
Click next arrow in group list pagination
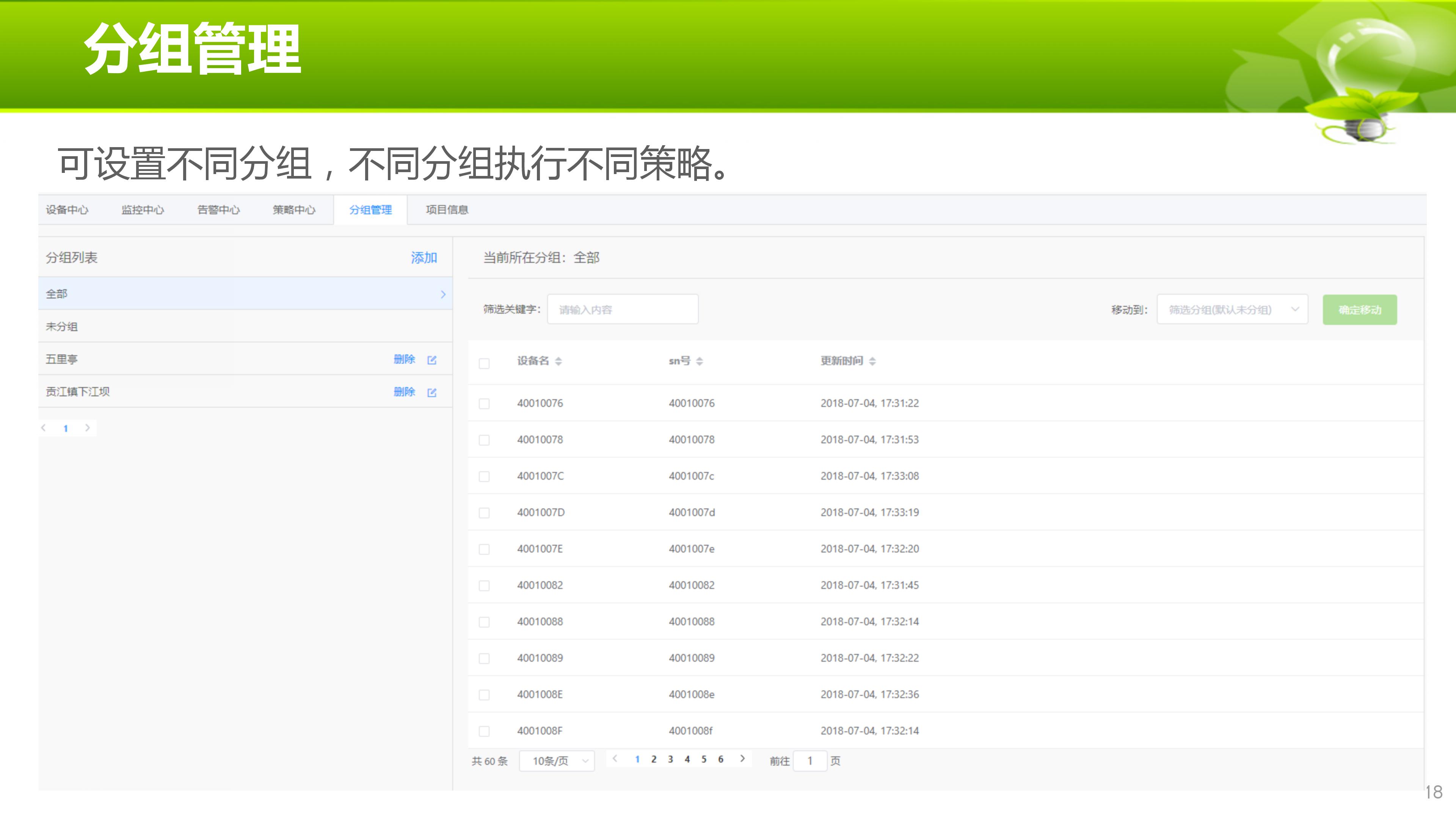tap(87, 428)
